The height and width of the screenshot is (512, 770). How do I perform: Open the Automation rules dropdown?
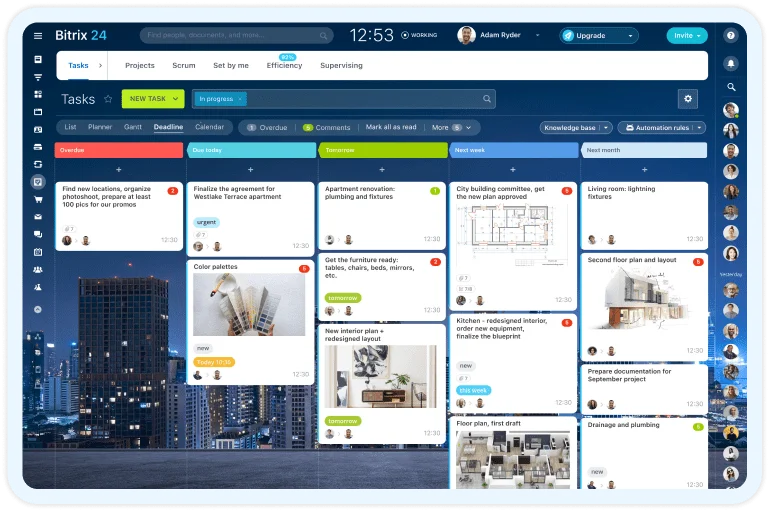coord(662,128)
